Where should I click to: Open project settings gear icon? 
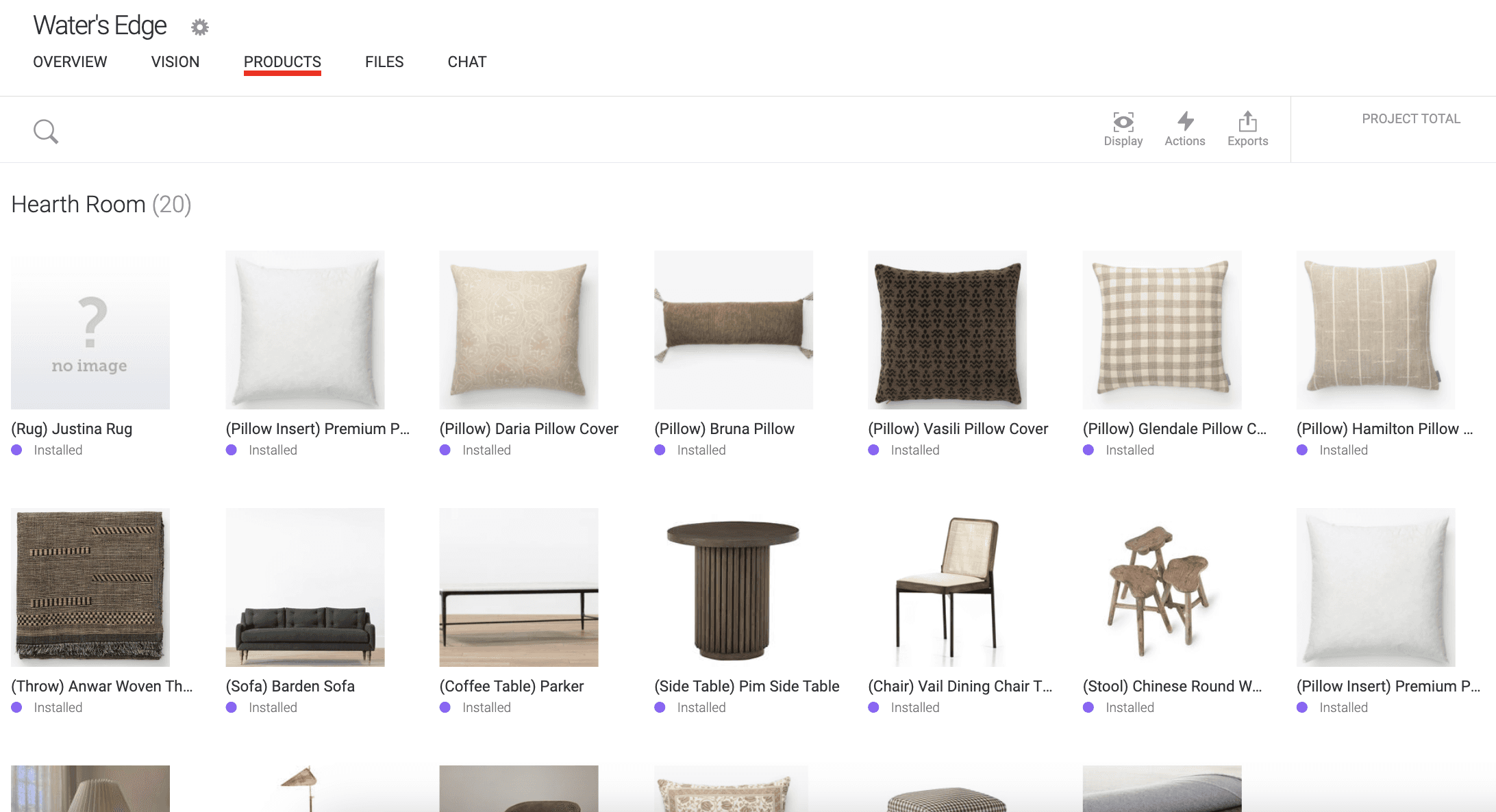tap(199, 27)
